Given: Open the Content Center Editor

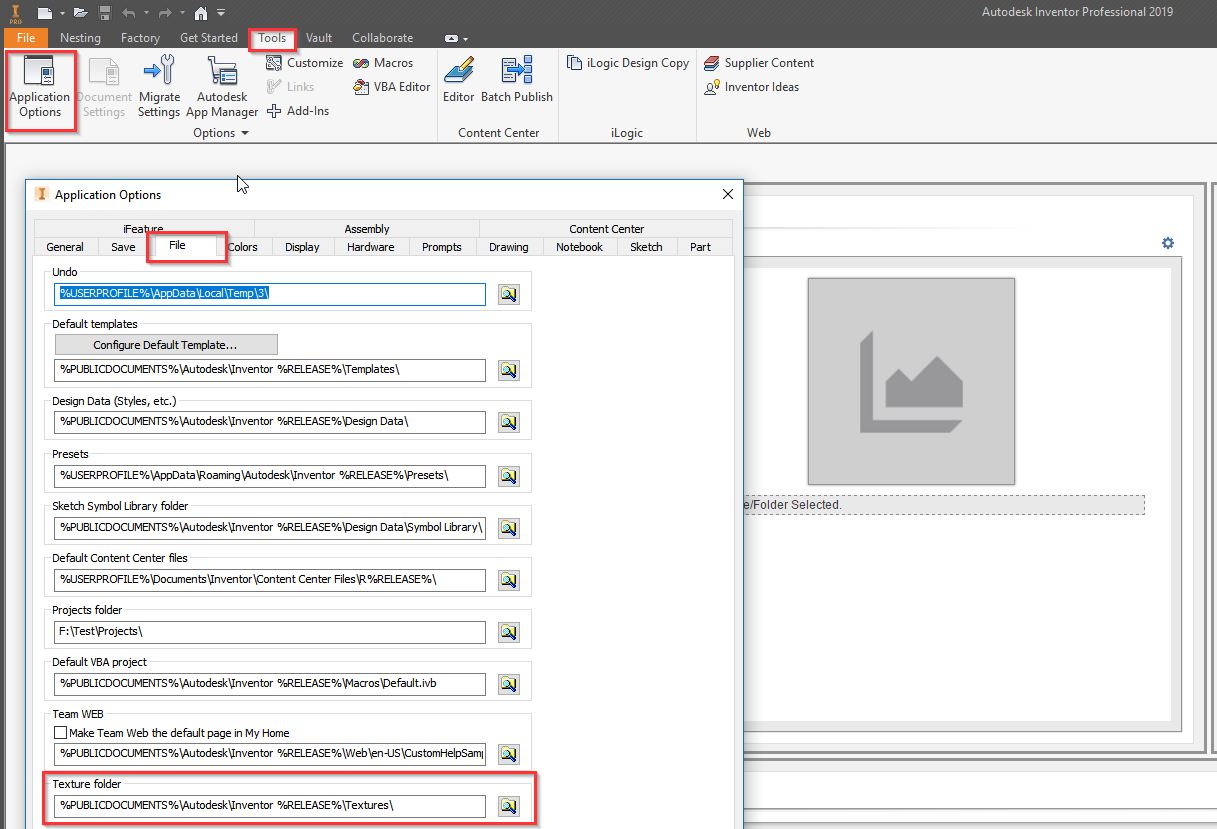Looking at the screenshot, I should pyautogui.click(x=459, y=80).
